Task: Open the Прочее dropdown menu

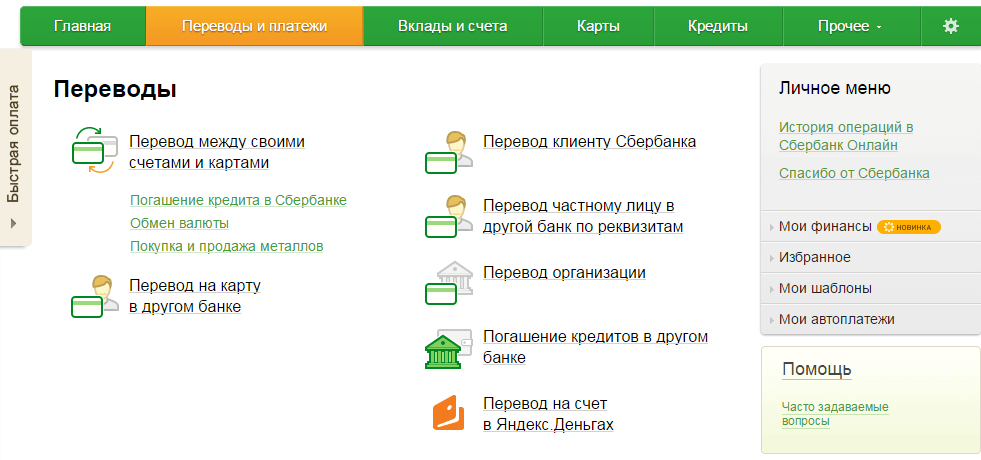Action: click(850, 26)
